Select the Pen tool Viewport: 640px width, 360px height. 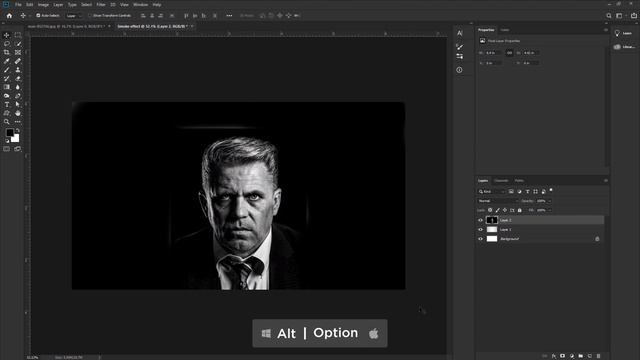coord(18,96)
